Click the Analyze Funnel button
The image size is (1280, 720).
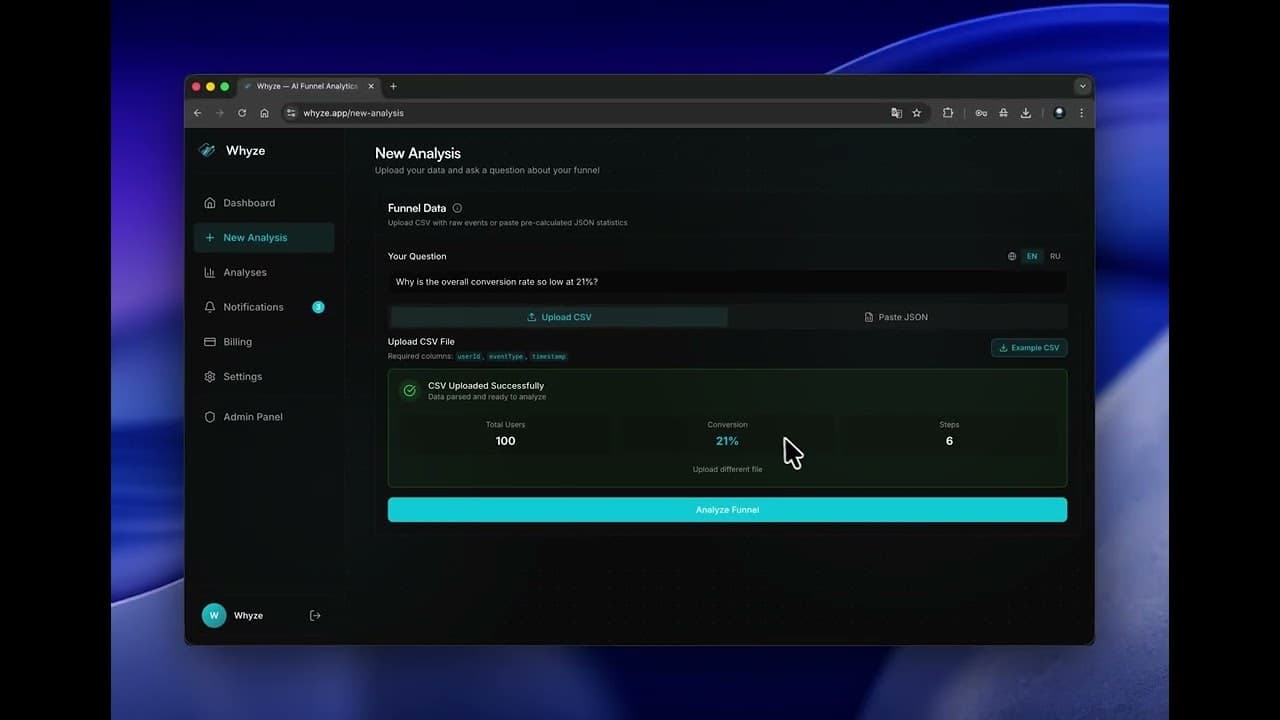pos(727,509)
